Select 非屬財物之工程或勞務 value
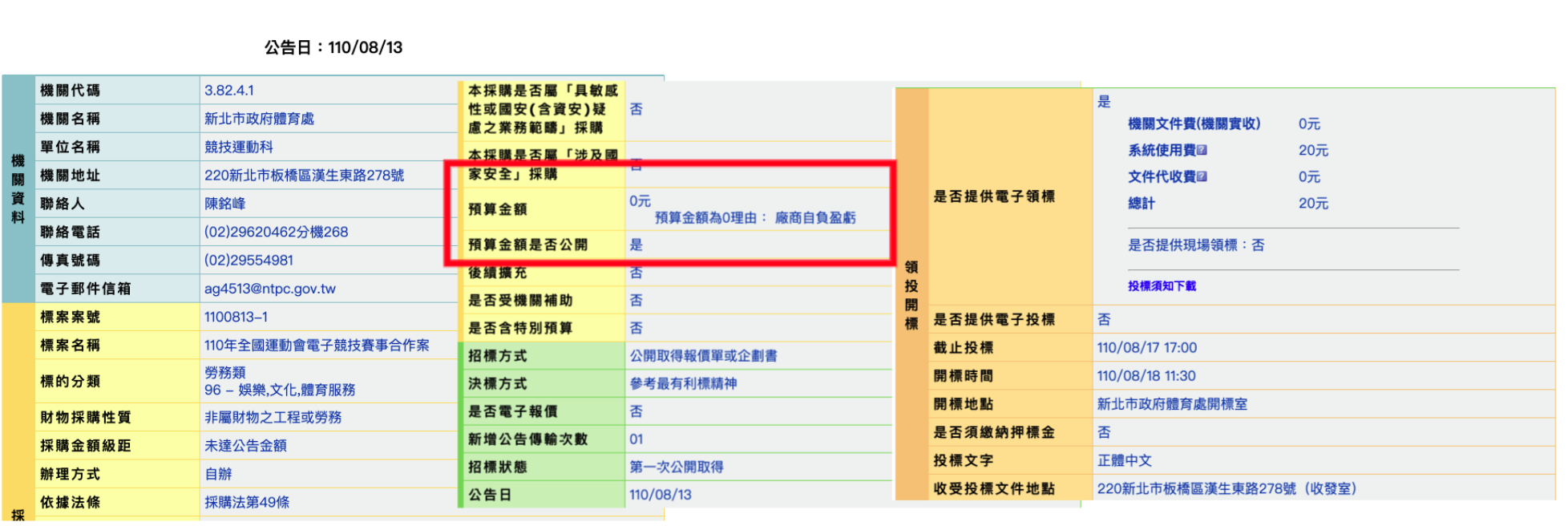1568x526 pixels. (x=273, y=417)
